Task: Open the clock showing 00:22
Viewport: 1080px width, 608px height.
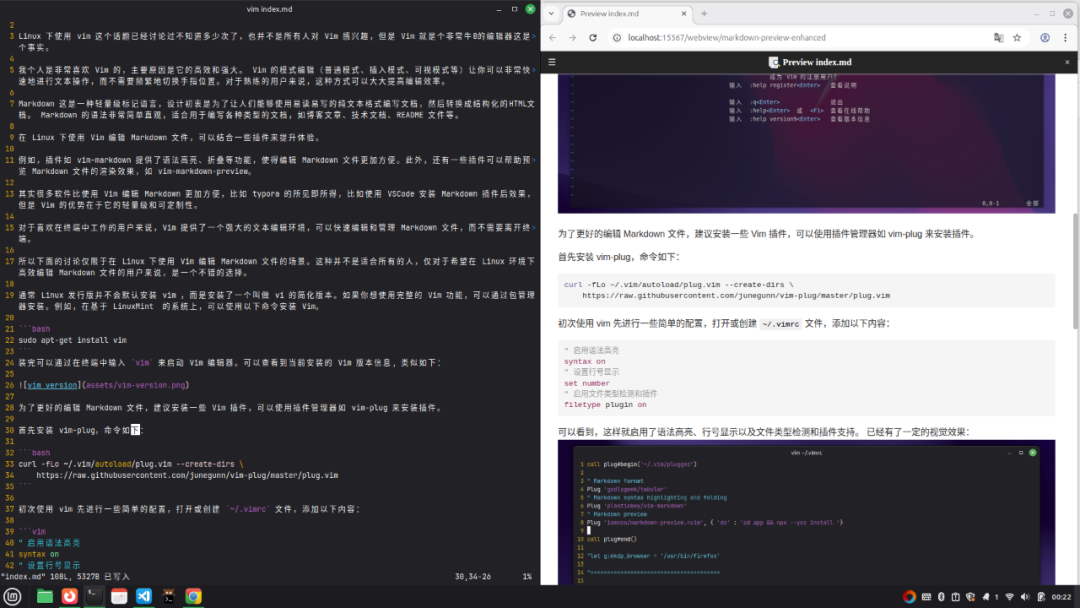Action: pyautogui.click(x=1061, y=597)
